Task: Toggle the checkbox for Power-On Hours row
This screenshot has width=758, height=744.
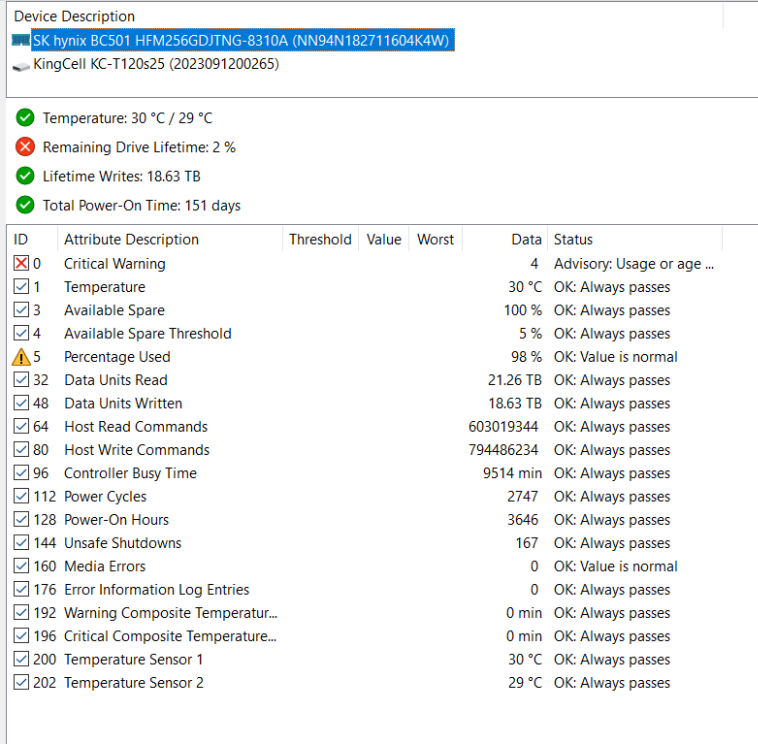Action: [x=21, y=520]
